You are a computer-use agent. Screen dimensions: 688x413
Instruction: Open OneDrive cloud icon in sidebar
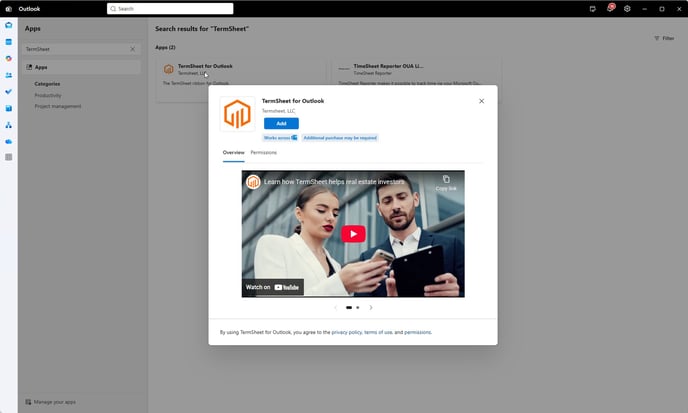click(x=8, y=141)
